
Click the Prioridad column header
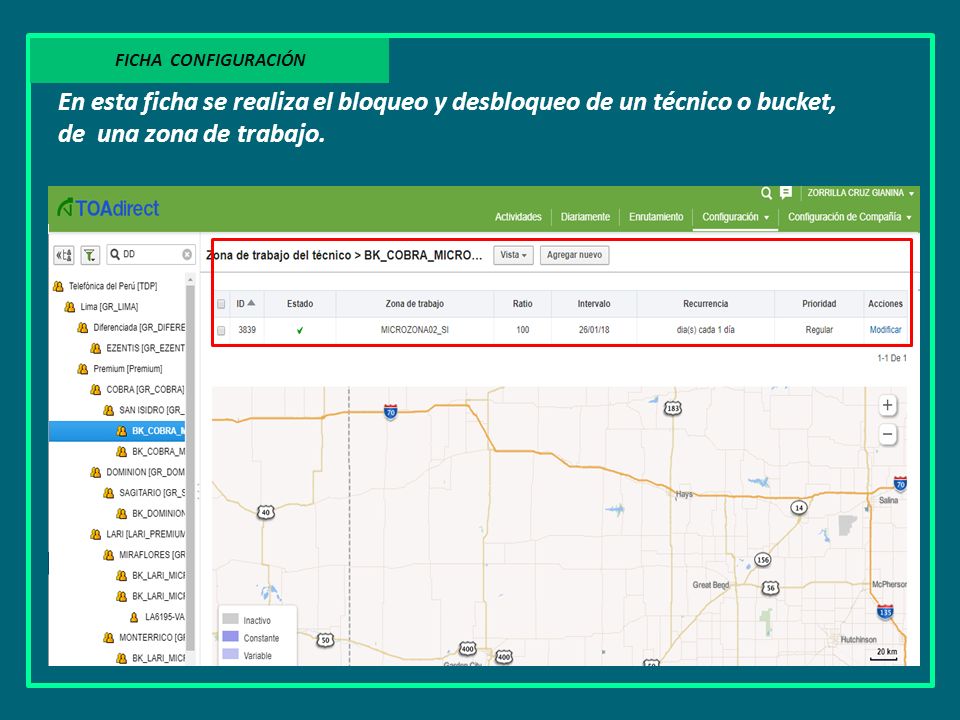(819, 304)
